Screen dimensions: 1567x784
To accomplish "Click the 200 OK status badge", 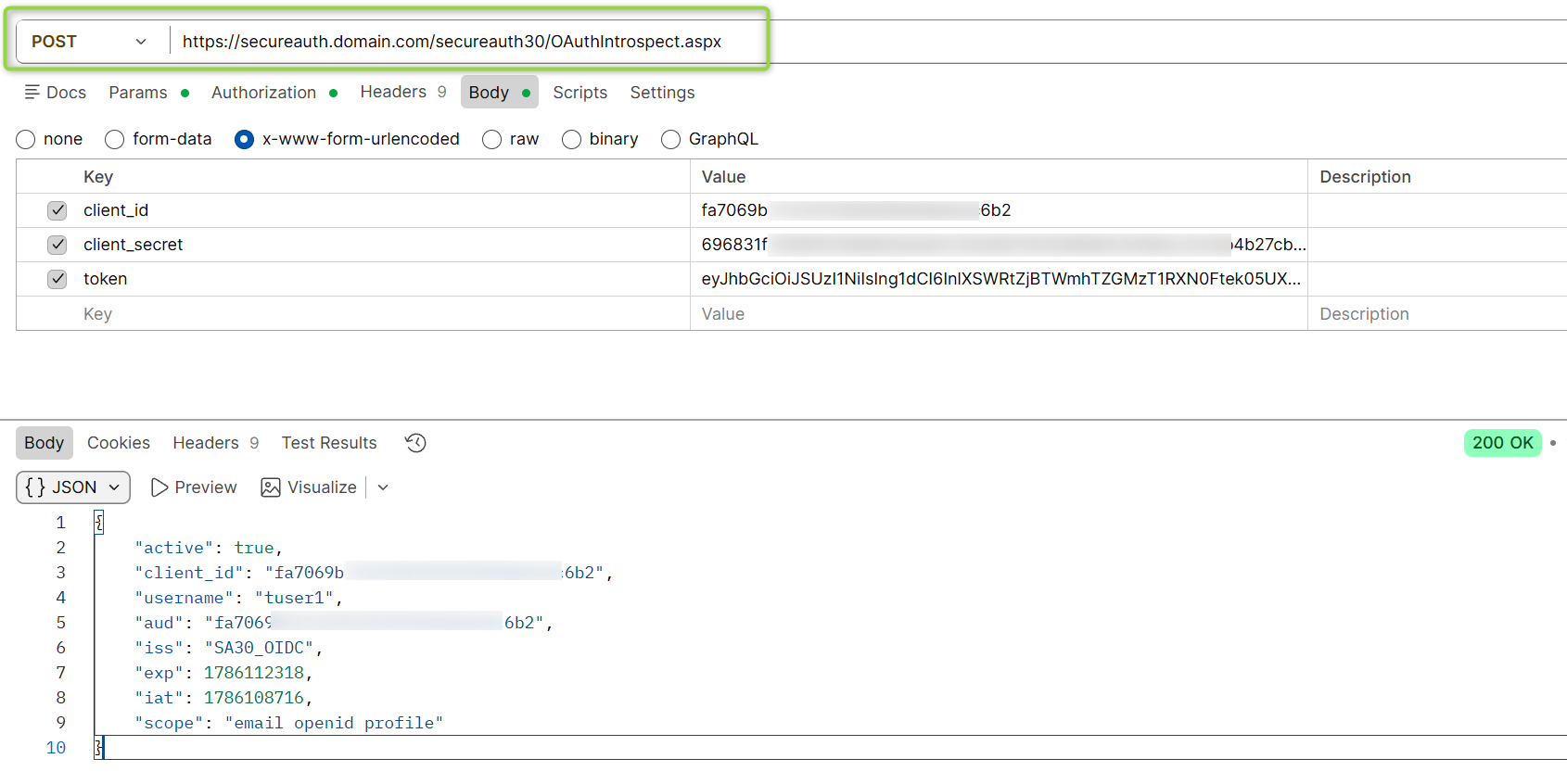I will pyautogui.click(x=1502, y=443).
